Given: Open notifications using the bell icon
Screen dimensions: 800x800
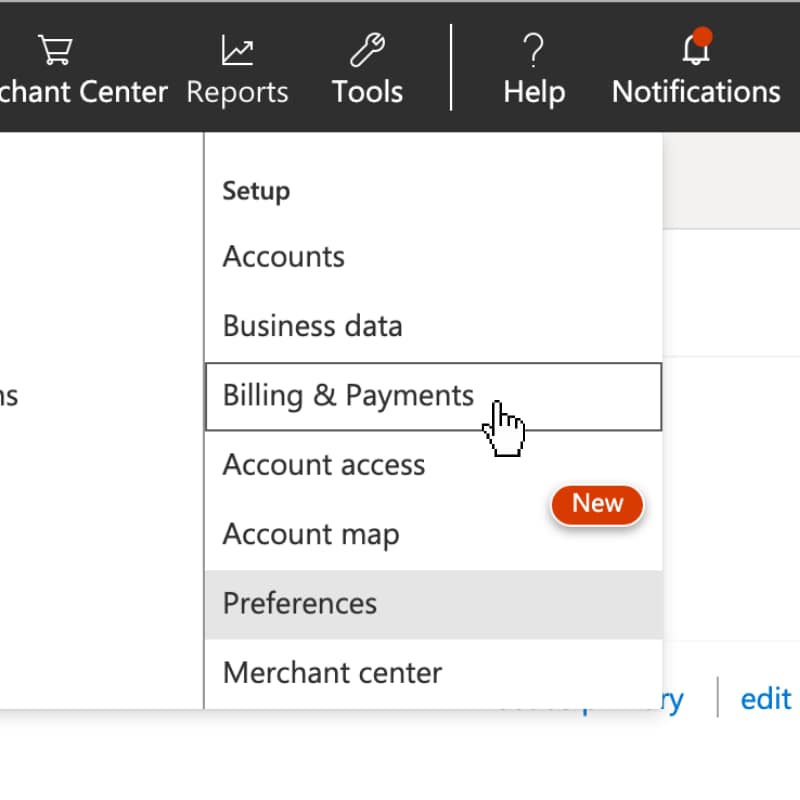Looking at the screenshot, I should coord(695,50).
